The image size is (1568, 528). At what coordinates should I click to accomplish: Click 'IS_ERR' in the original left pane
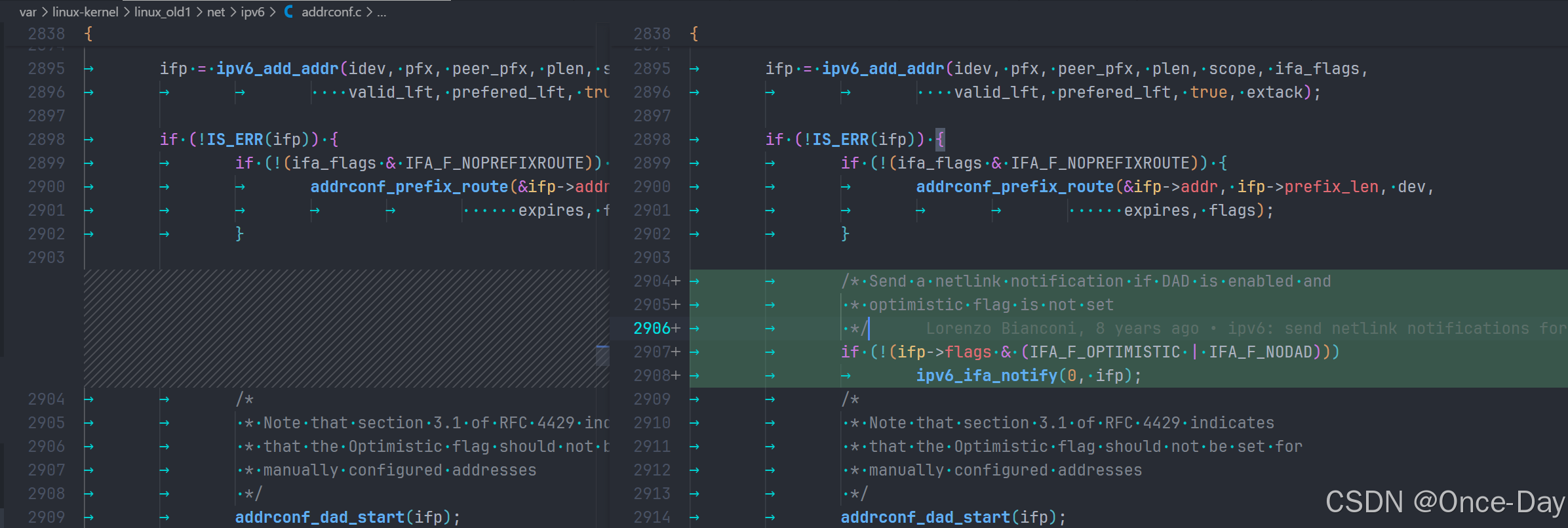coord(235,140)
